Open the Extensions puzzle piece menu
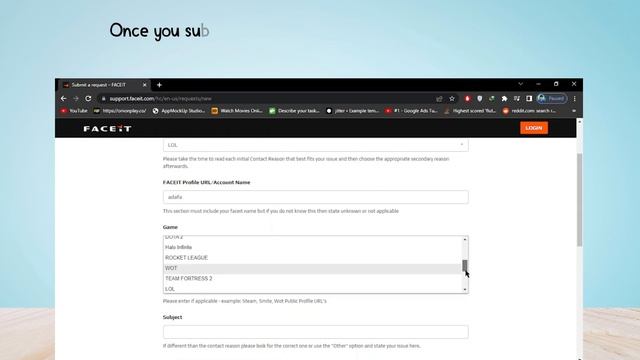 click(x=504, y=98)
